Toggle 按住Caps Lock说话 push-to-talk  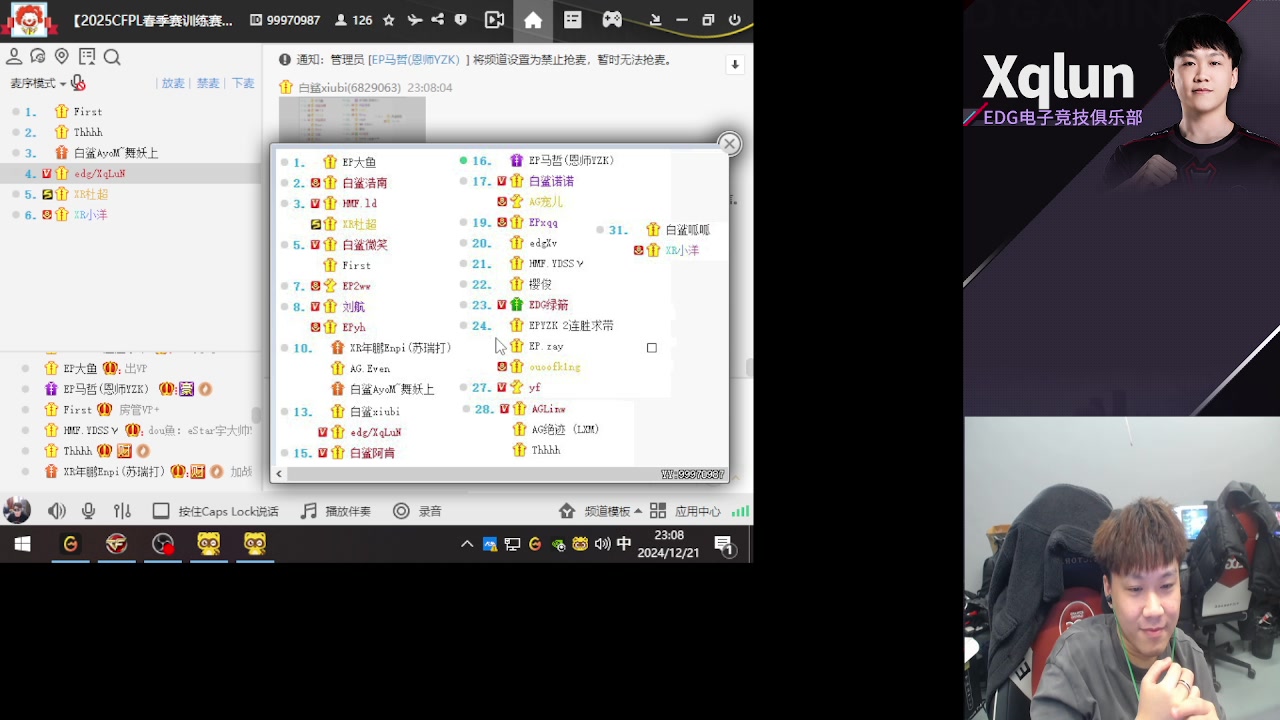[215, 511]
